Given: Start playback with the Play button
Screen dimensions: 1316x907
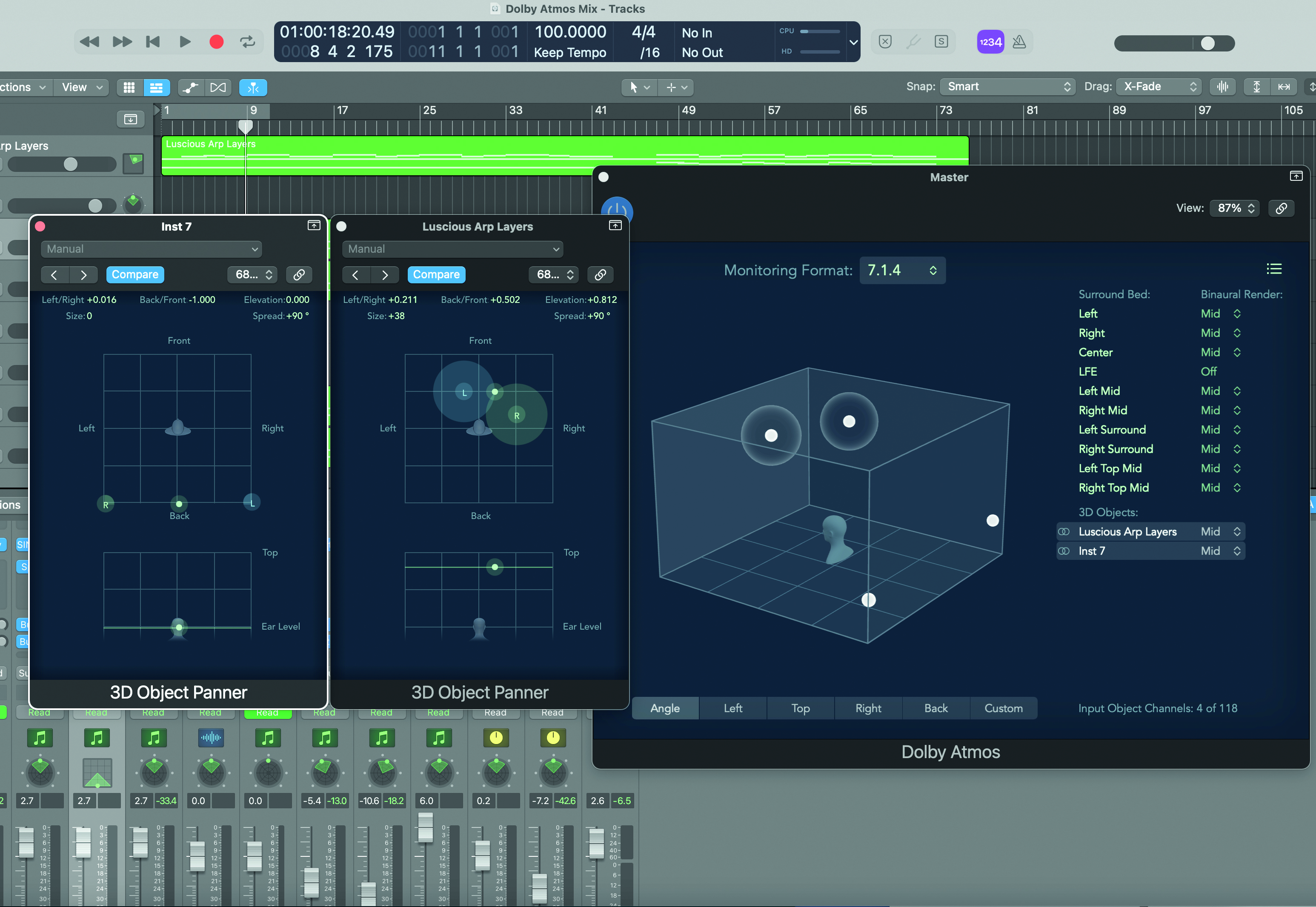Looking at the screenshot, I should [185, 42].
